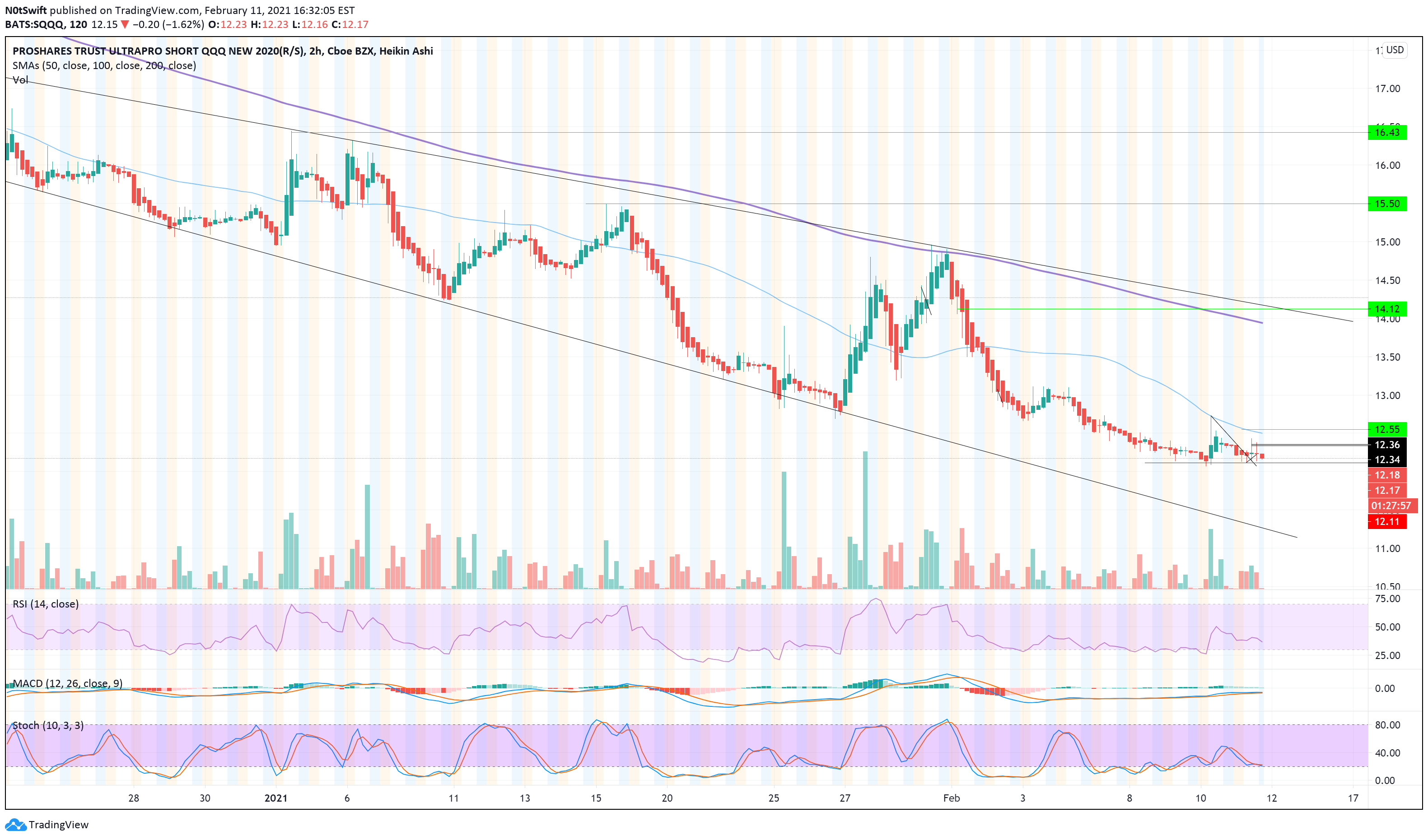Click the 75.00 RSI axis value
1428x840 pixels.
pos(1387,599)
